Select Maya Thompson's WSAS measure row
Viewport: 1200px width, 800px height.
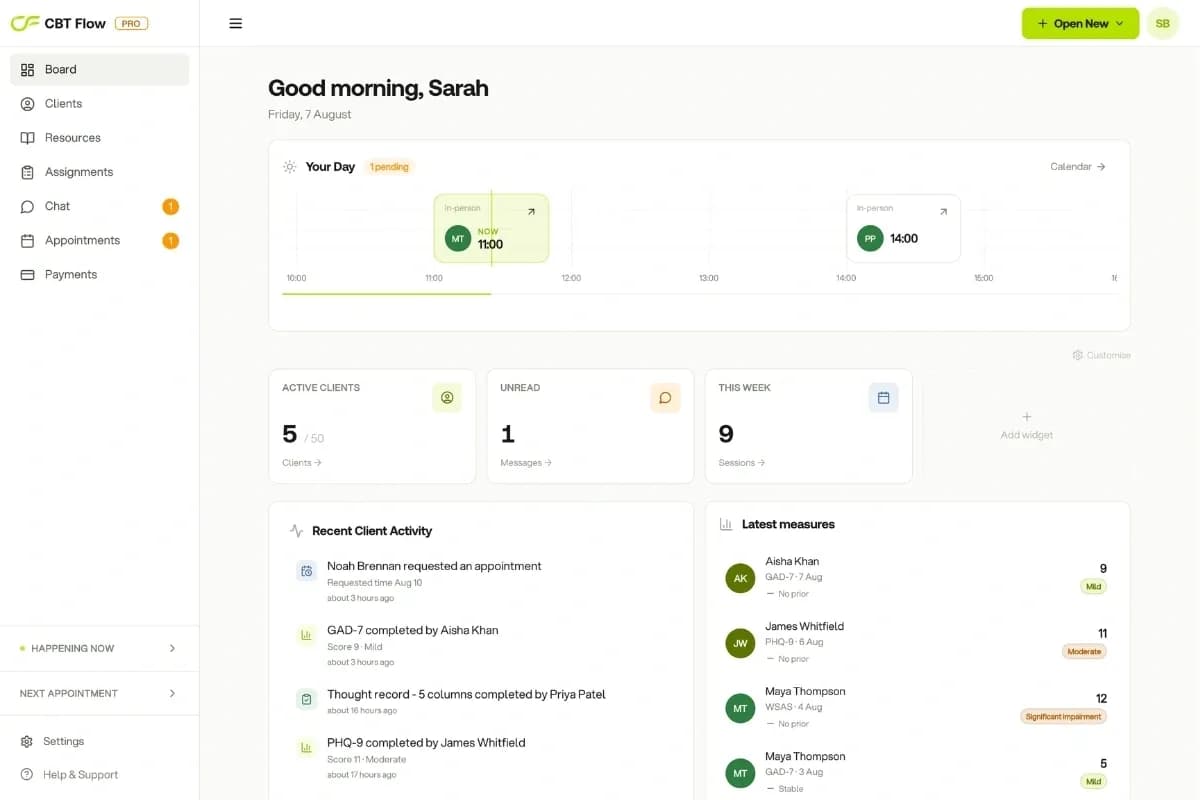click(x=917, y=707)
